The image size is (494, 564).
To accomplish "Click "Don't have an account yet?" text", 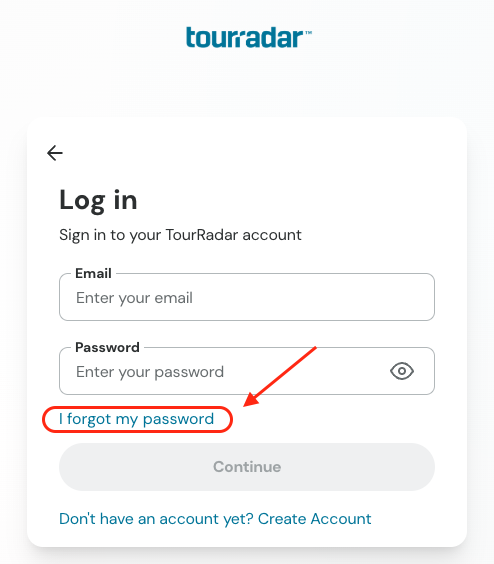I will click(157, 519).
